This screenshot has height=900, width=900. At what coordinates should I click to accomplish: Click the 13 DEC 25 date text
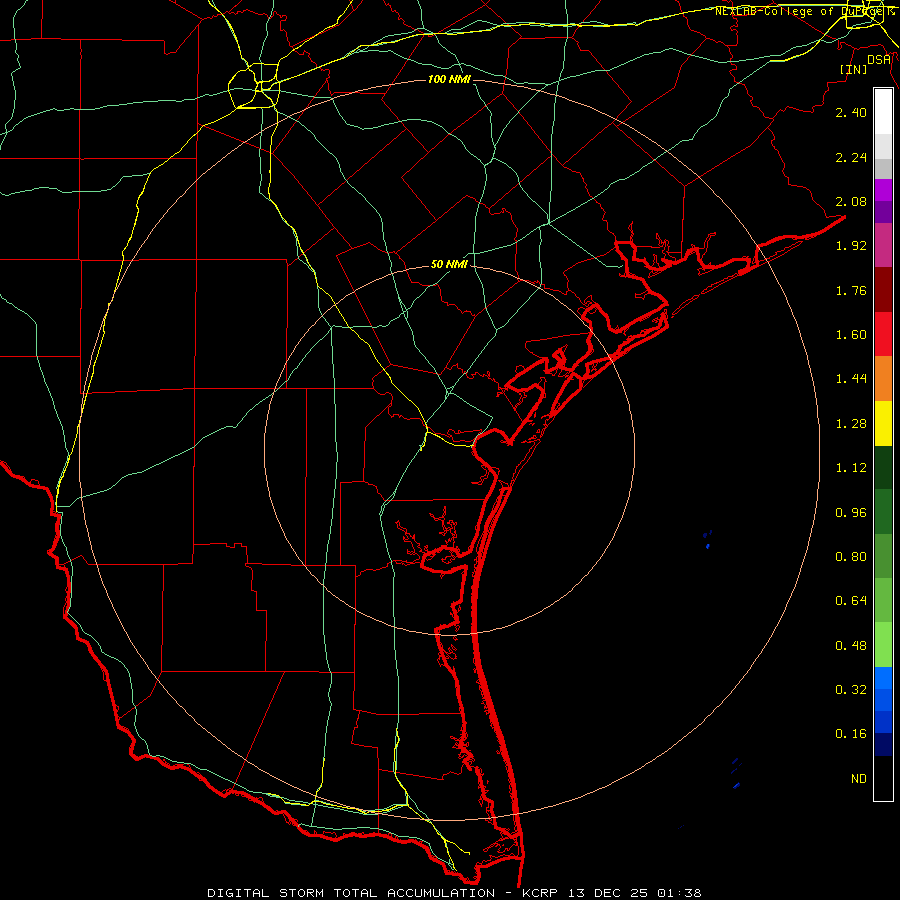pos(608,893)
